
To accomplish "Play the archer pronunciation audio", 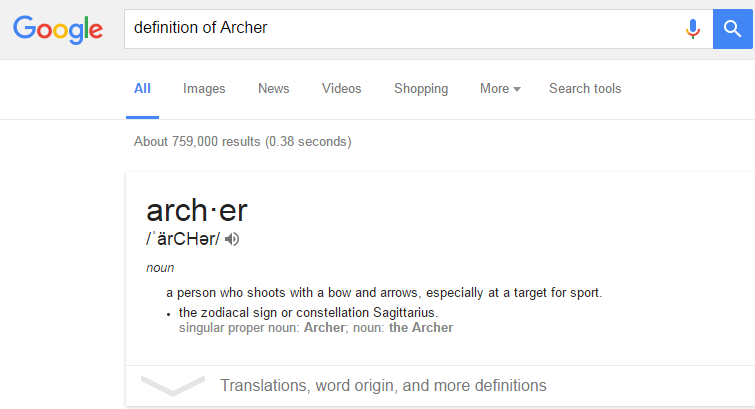I will 233,239.
